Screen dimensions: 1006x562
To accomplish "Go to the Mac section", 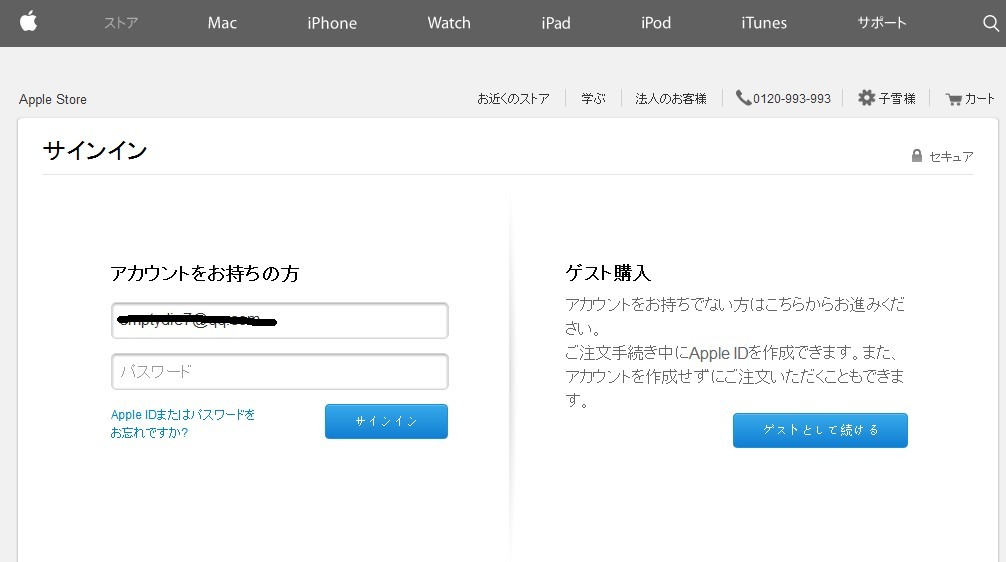I will pyautogui.click(x=222, y=23).
